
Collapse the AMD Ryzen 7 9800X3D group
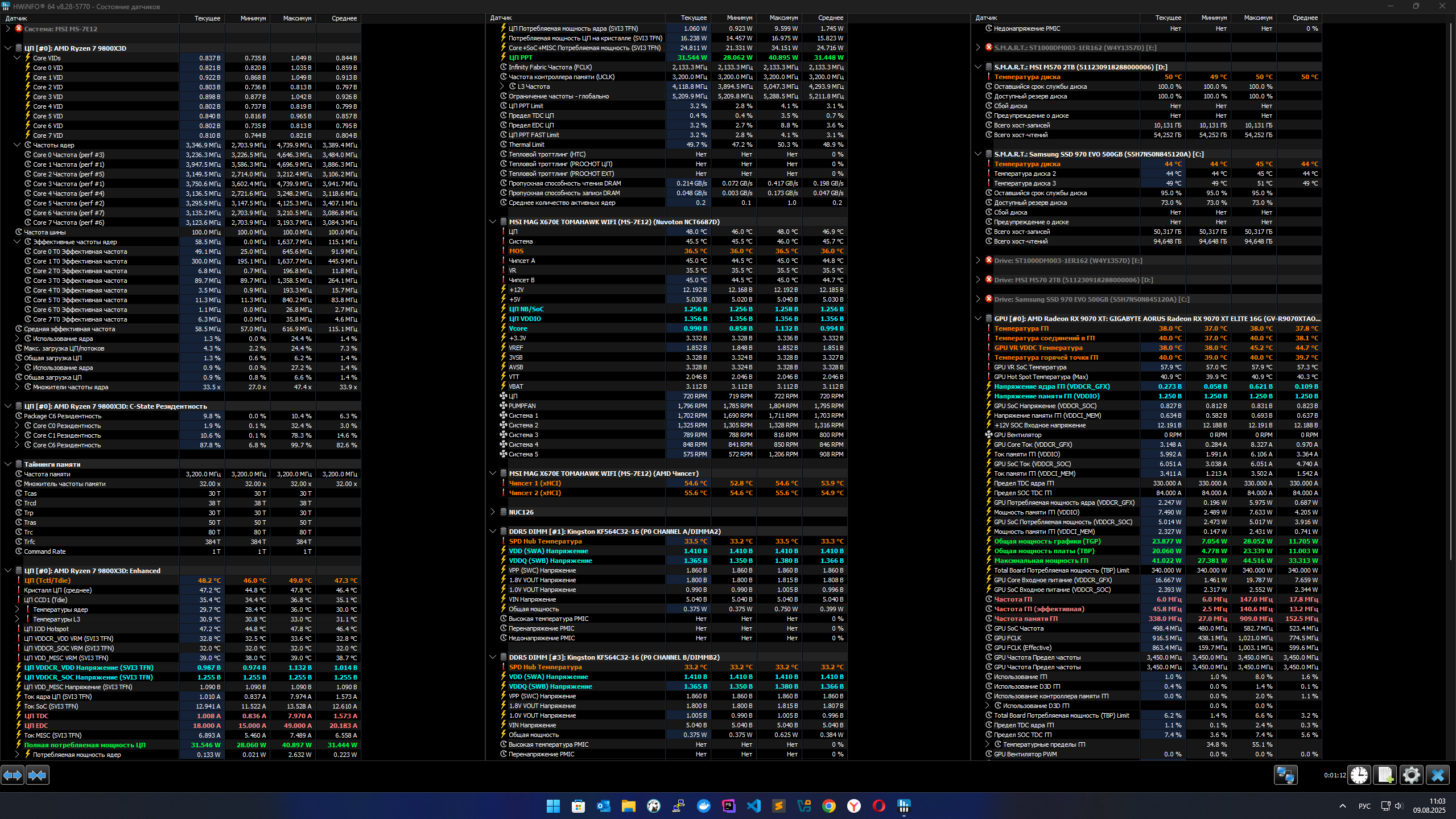click(8, 48)
